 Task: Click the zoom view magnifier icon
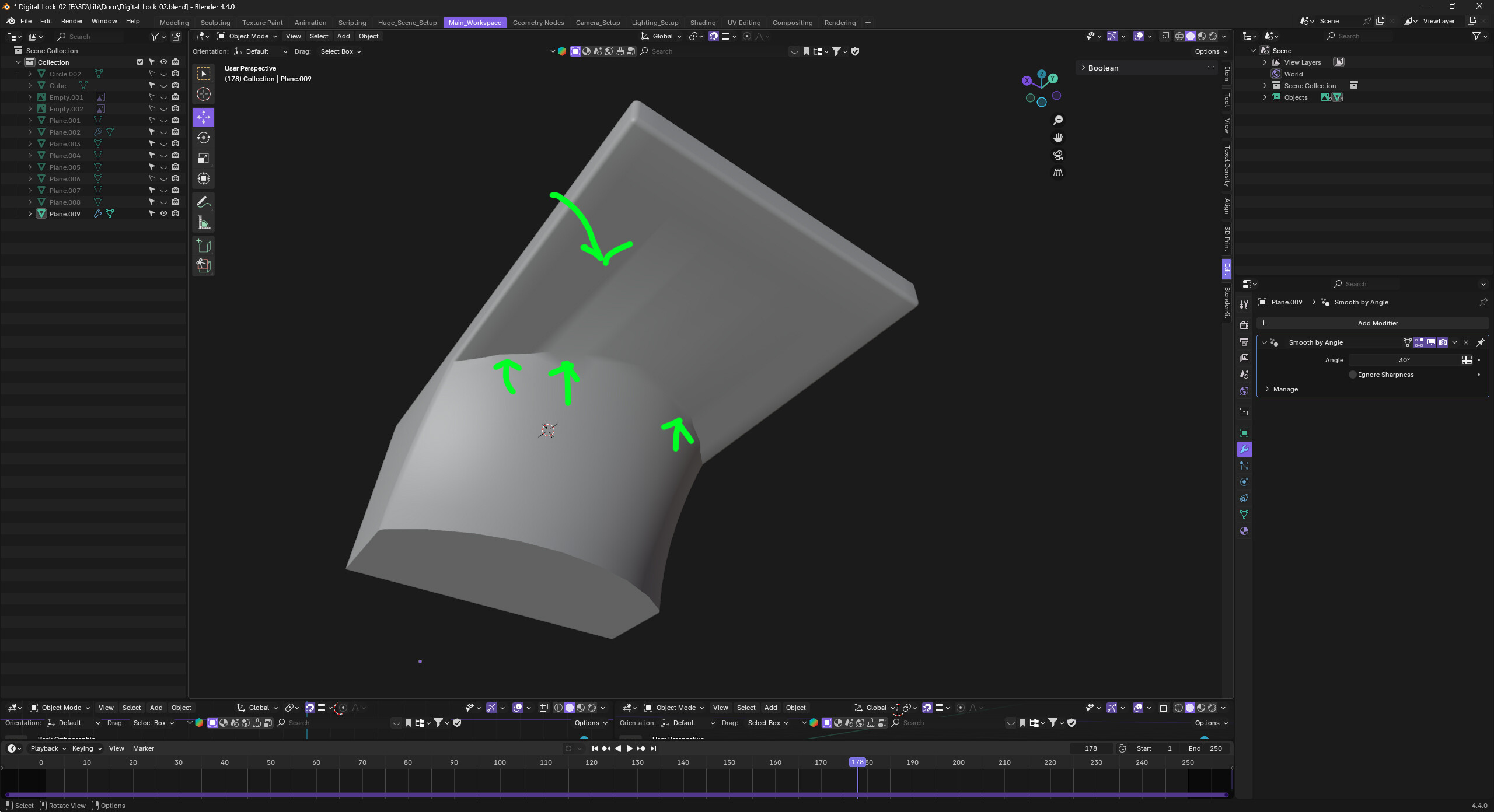(1057, 120)
